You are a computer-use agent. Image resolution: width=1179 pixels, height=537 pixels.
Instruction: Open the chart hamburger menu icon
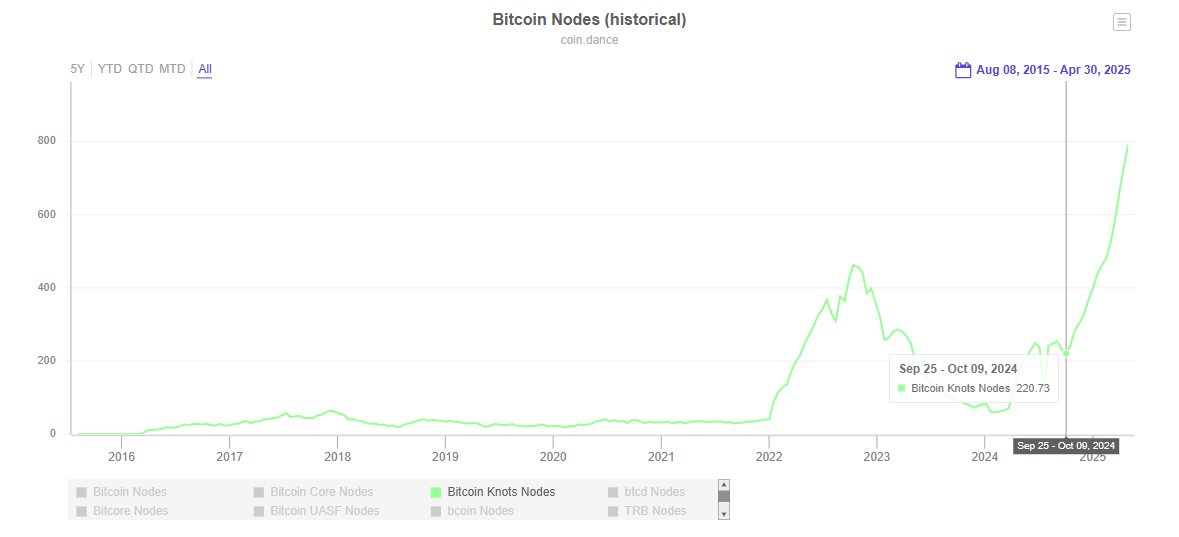1121,22
